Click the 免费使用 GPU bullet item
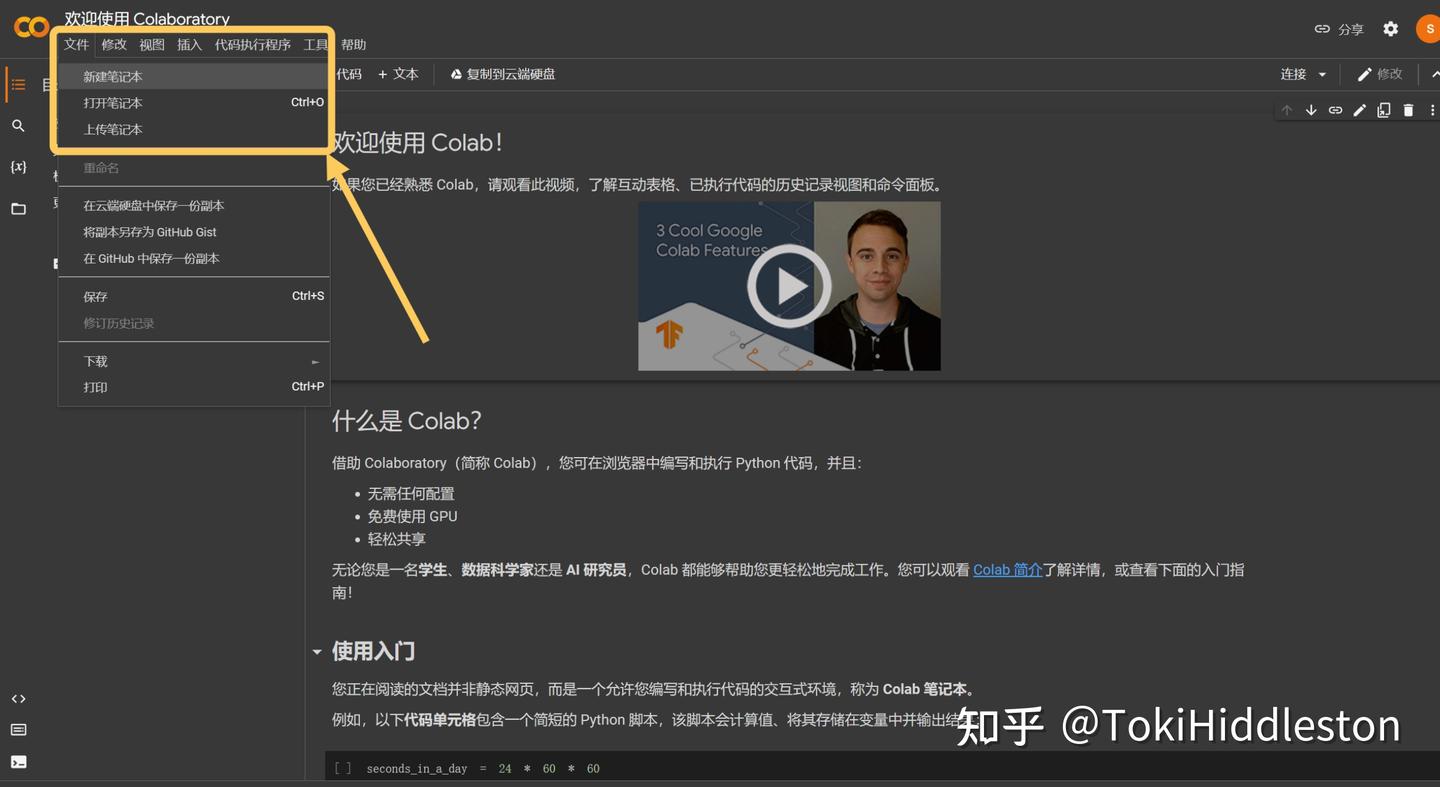1440x787 pixels. tap(413, 516)
